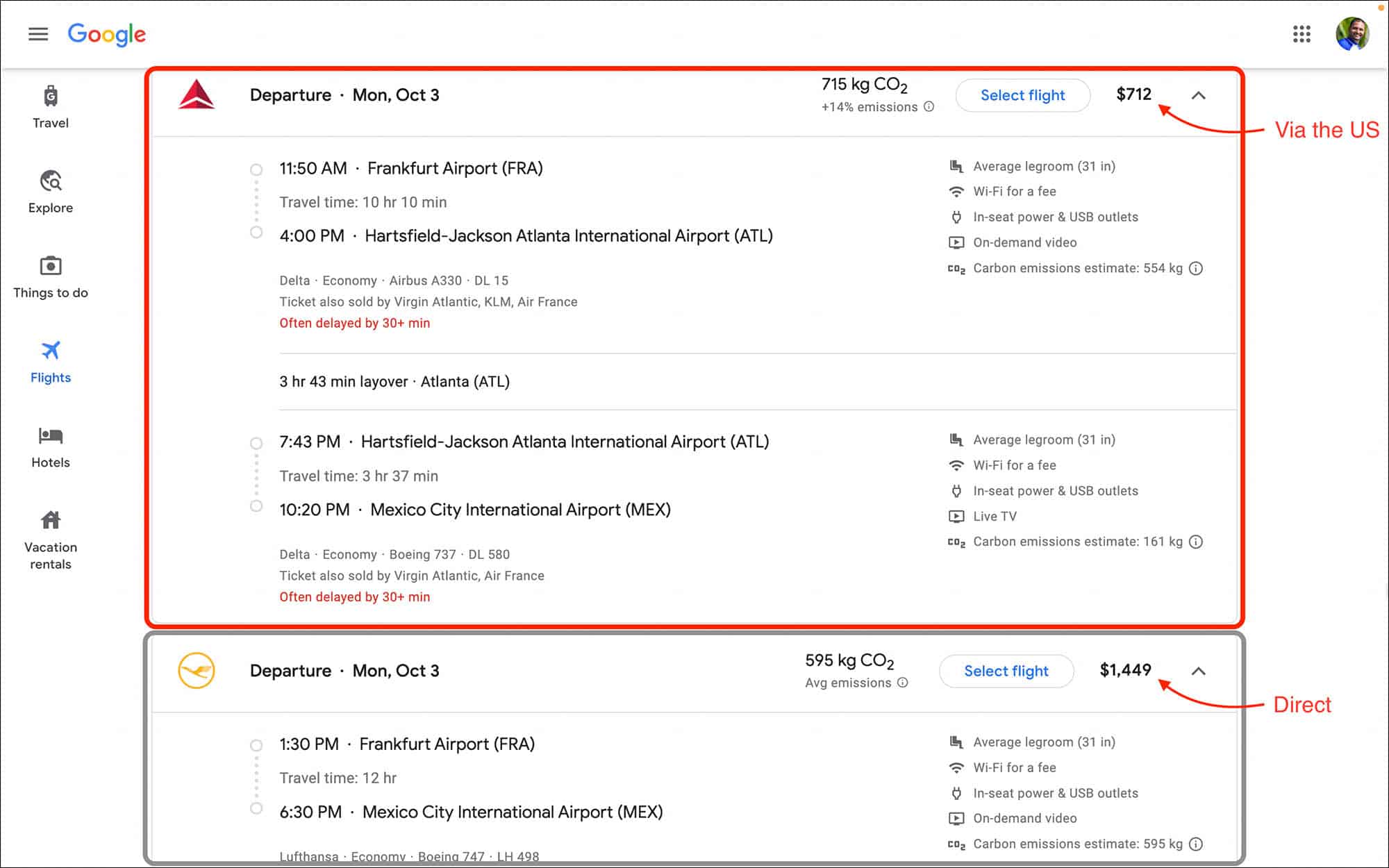1389x868 pixels.
Task: Click 'Delta · Economy · Boeing 737 · DL 580'
Action: [x=394, y=555]
